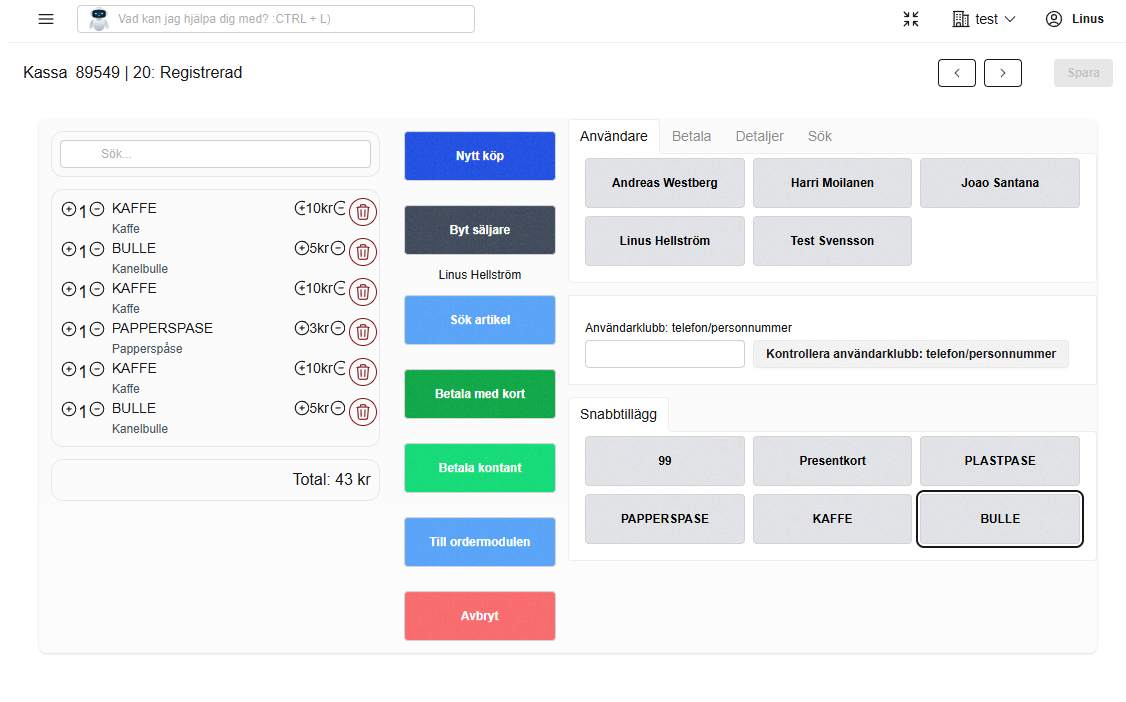The height and width of the screenshot is (702, 1126).
Task: Pay with card using Betala med kort
Action: tap(480, 394)
